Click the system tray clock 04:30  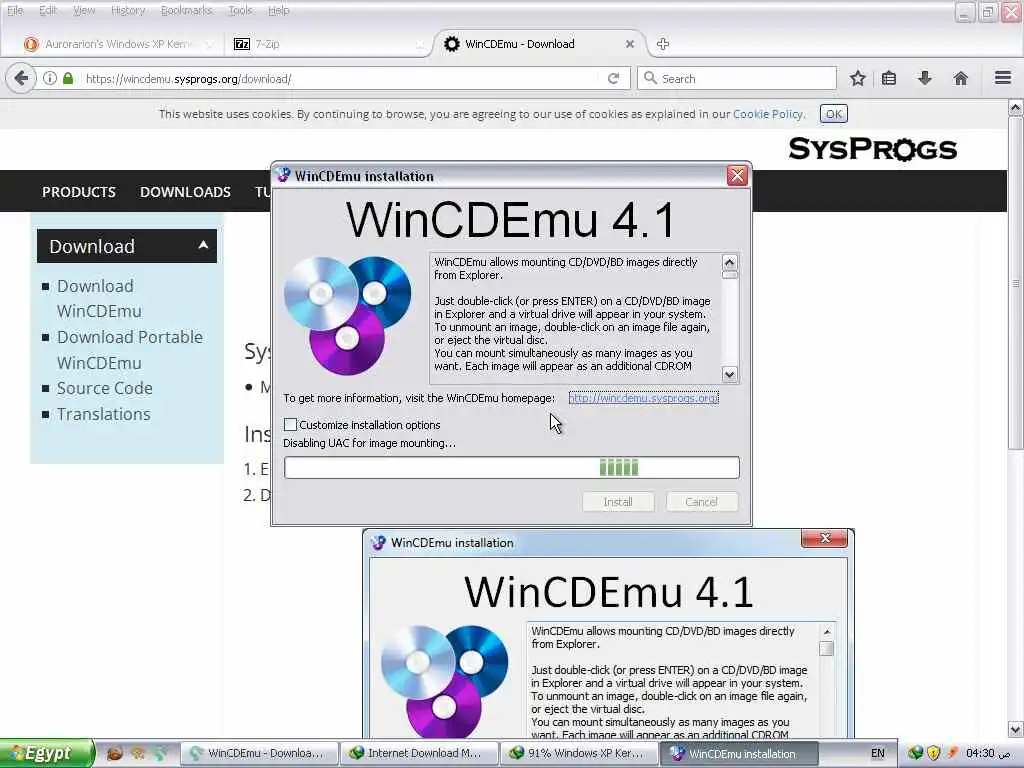(x=988, y=753)
